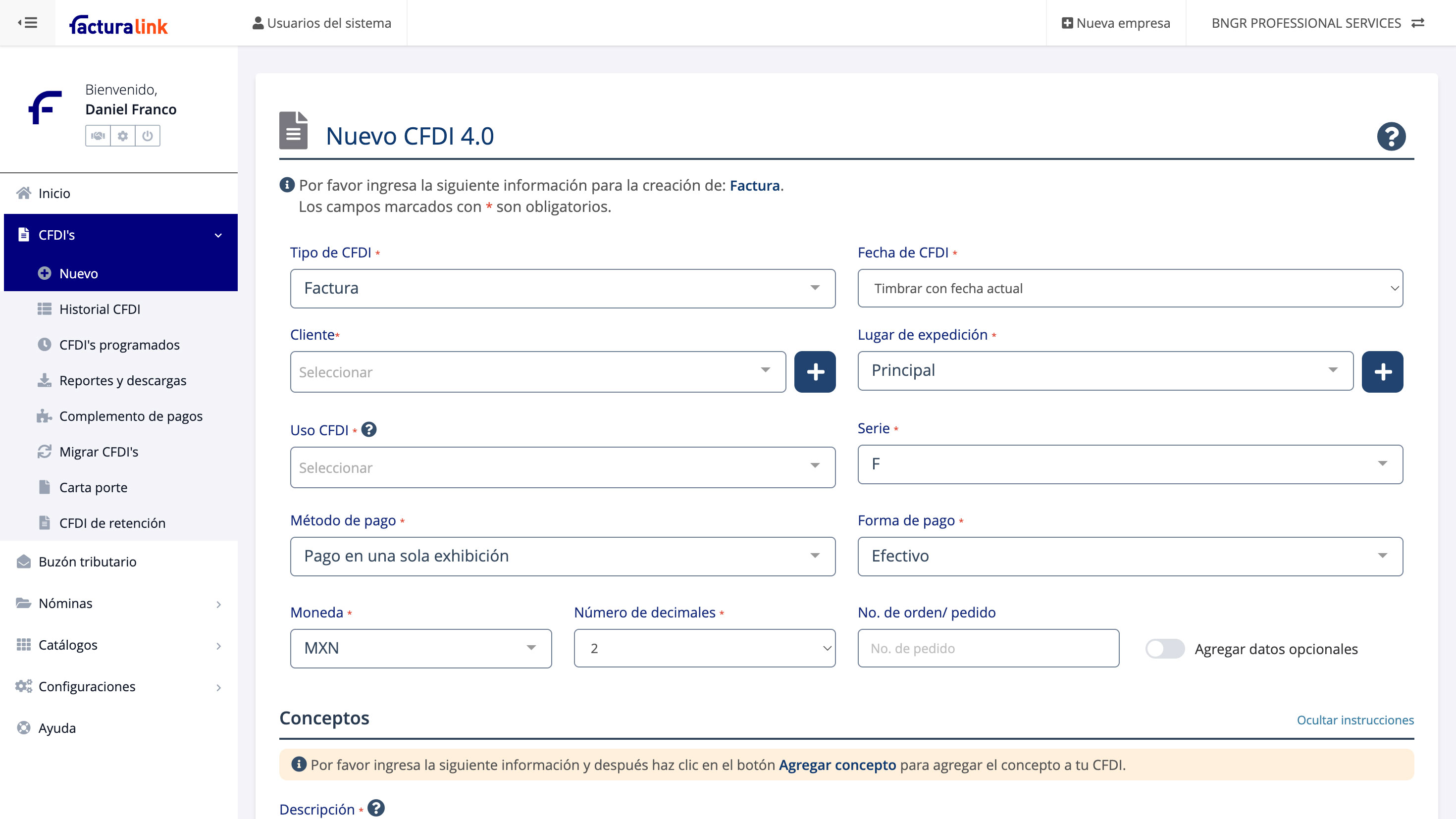Switch company via the BNGR arrows icon
Viewport: 1456px width, 819px height.
coord(1417,23)
